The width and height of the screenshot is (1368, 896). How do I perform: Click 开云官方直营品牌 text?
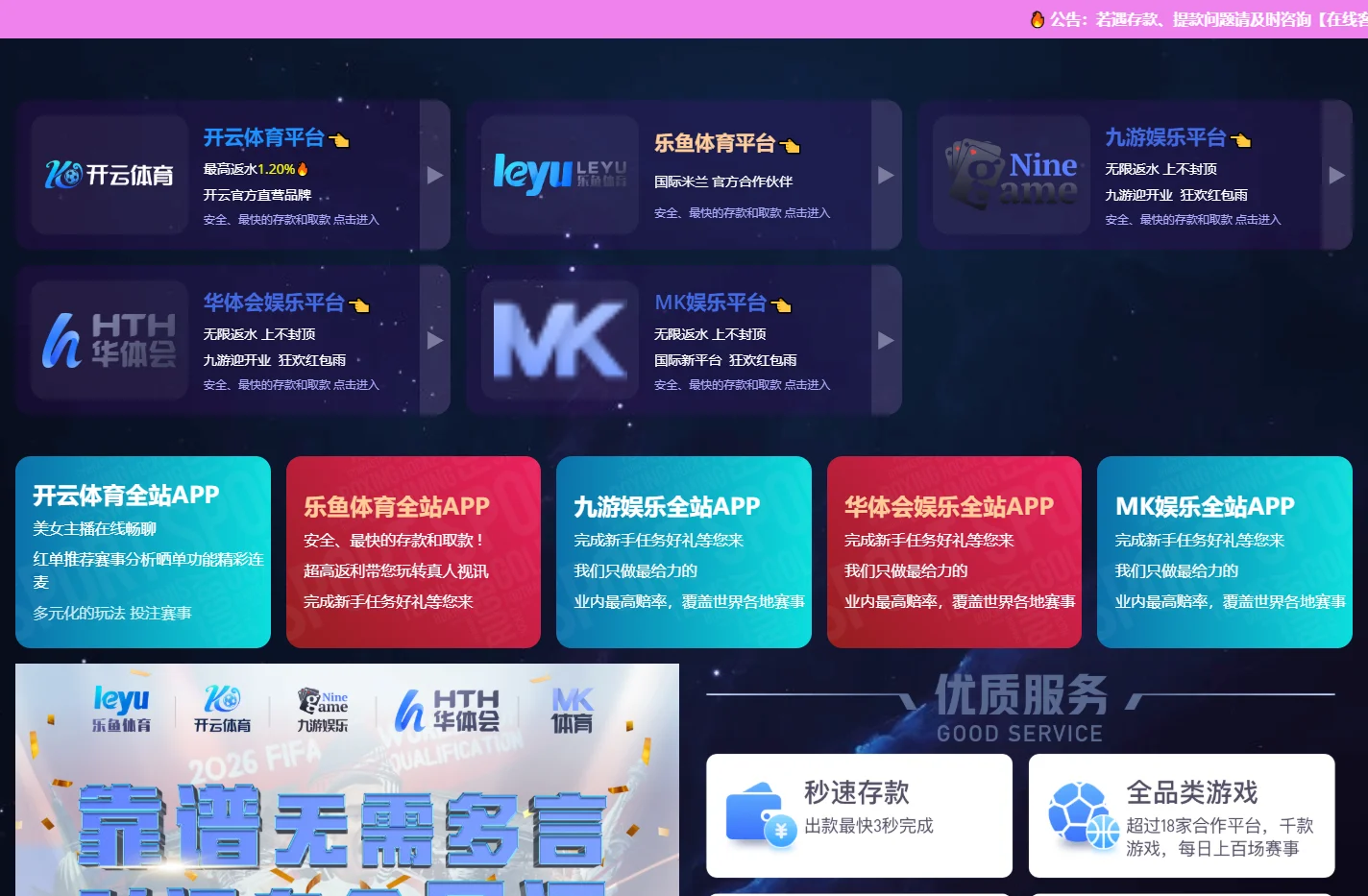(x=257, y=195)
